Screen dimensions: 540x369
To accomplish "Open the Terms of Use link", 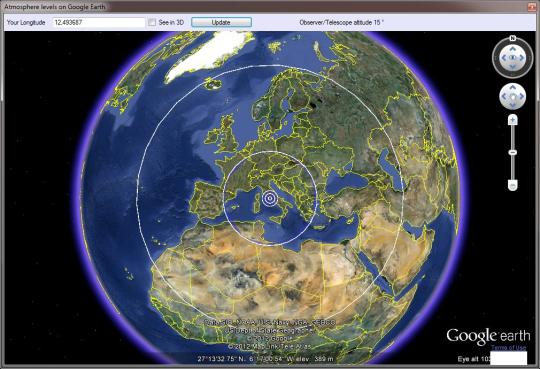I will (508, 347).
